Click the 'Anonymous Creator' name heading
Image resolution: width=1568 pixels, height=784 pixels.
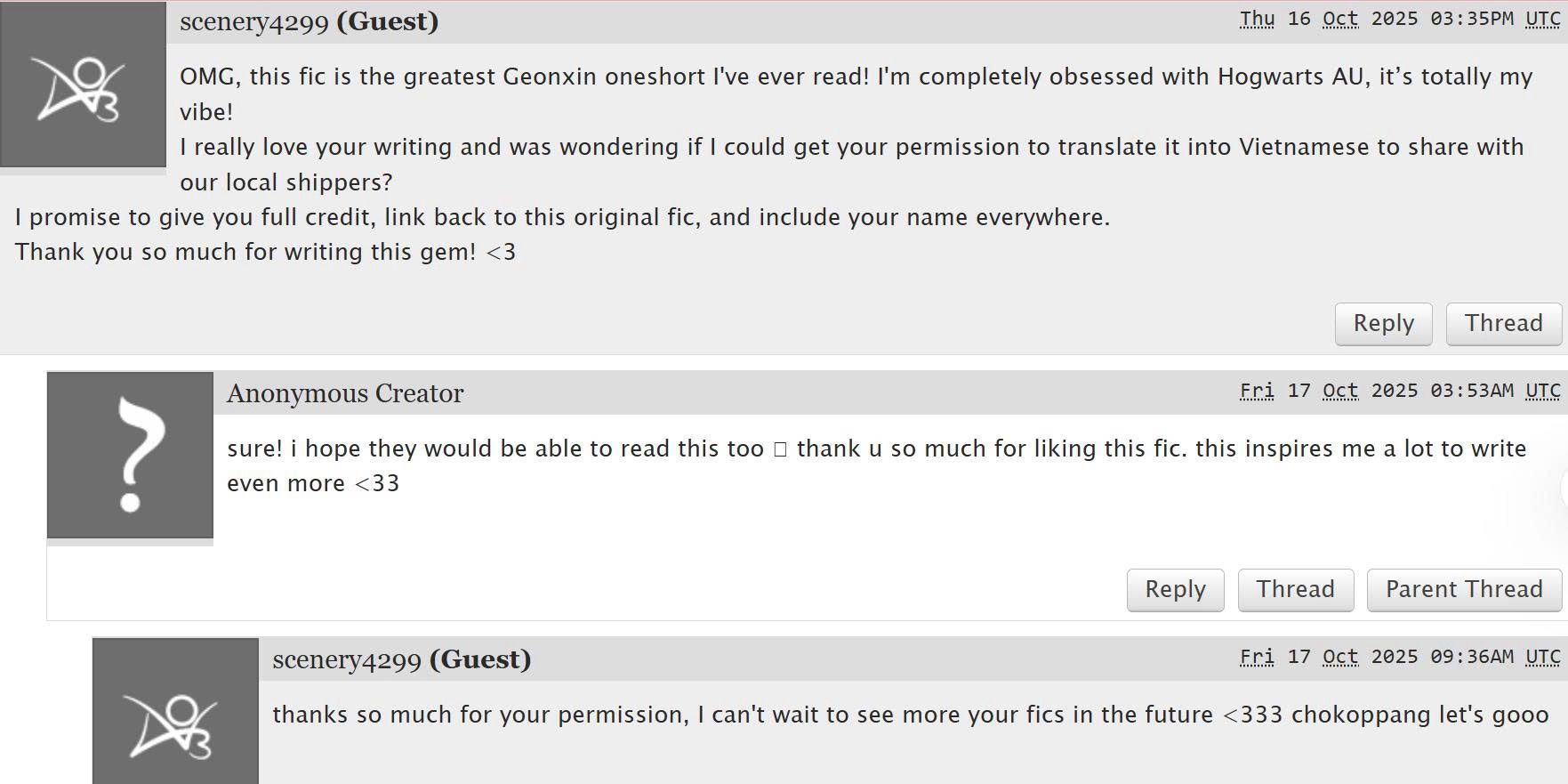345,393
